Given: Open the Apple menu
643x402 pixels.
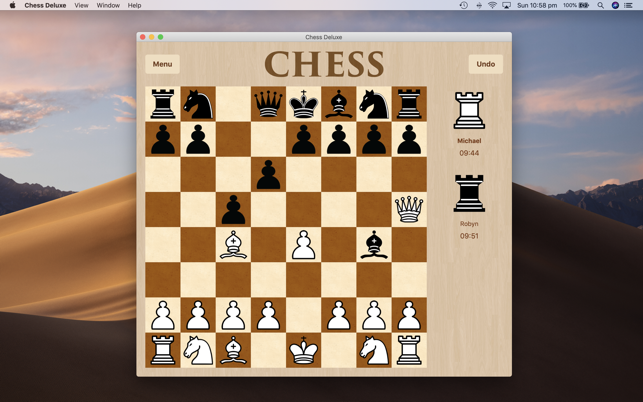Looking at the screenshot, I should [12, 5].
